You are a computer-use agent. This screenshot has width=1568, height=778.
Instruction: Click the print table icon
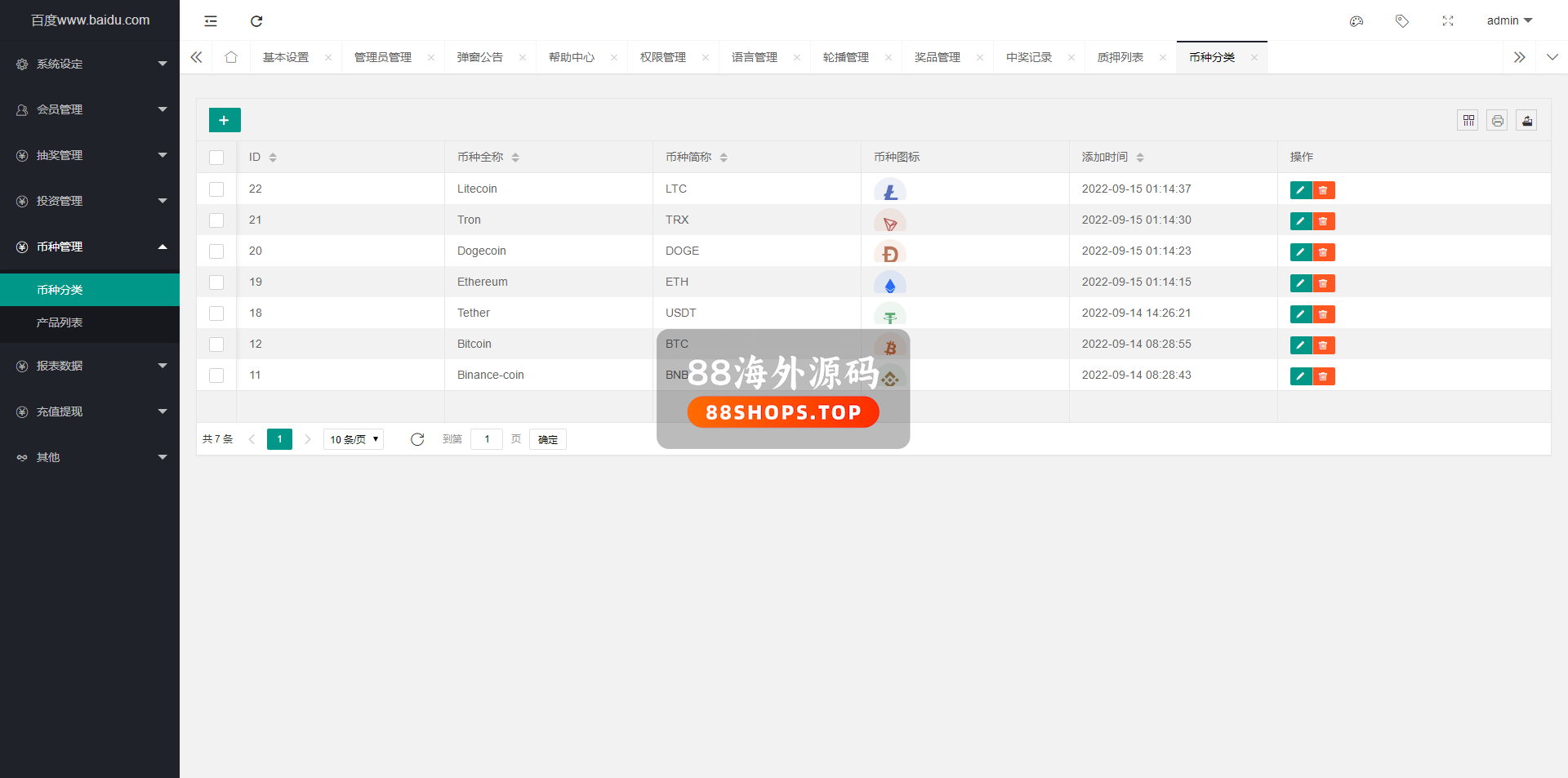(1497, 121)
